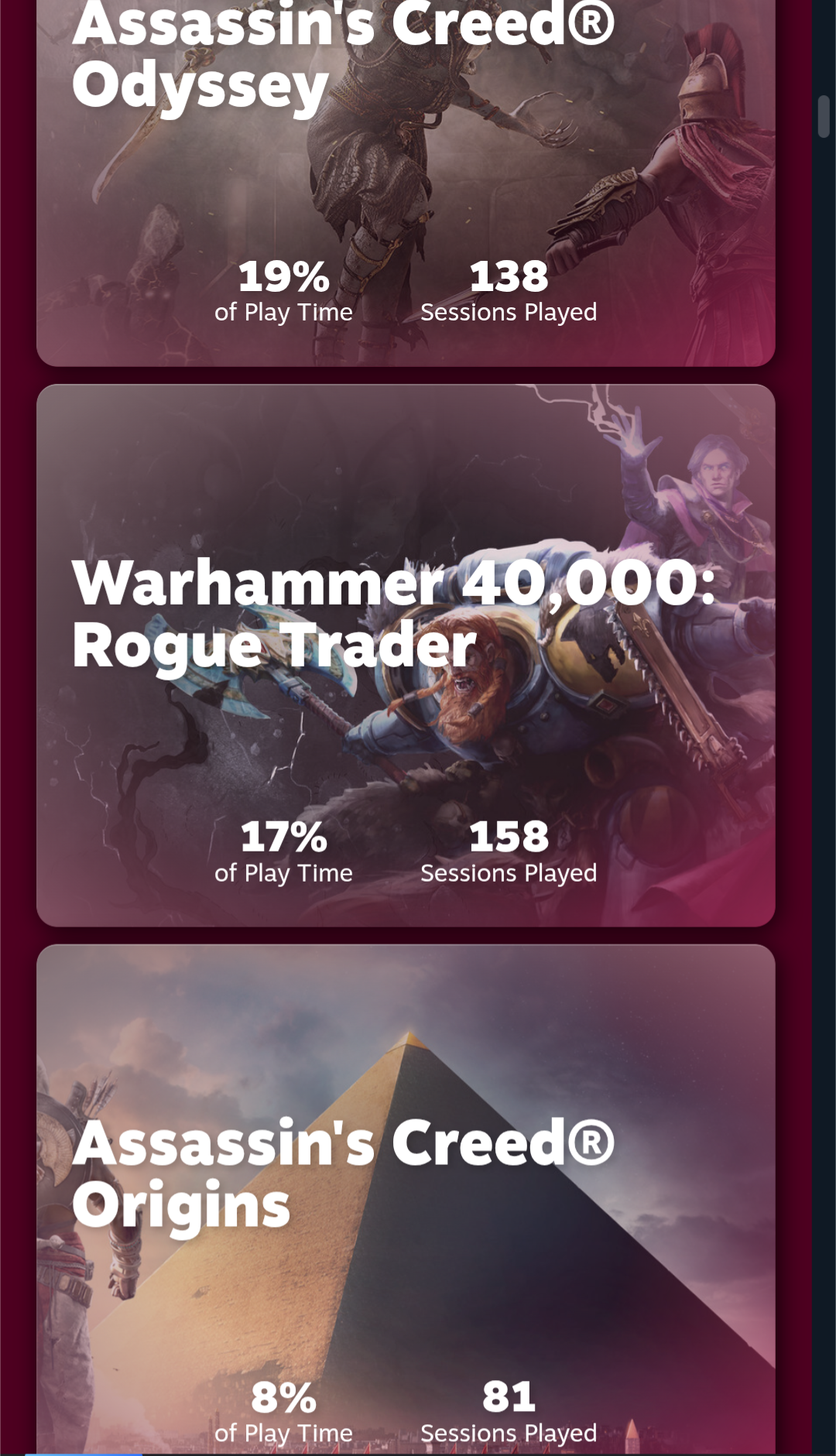Select the 81 Sessions Played stat
The image size is (836, 1456).
point(509,1412)
